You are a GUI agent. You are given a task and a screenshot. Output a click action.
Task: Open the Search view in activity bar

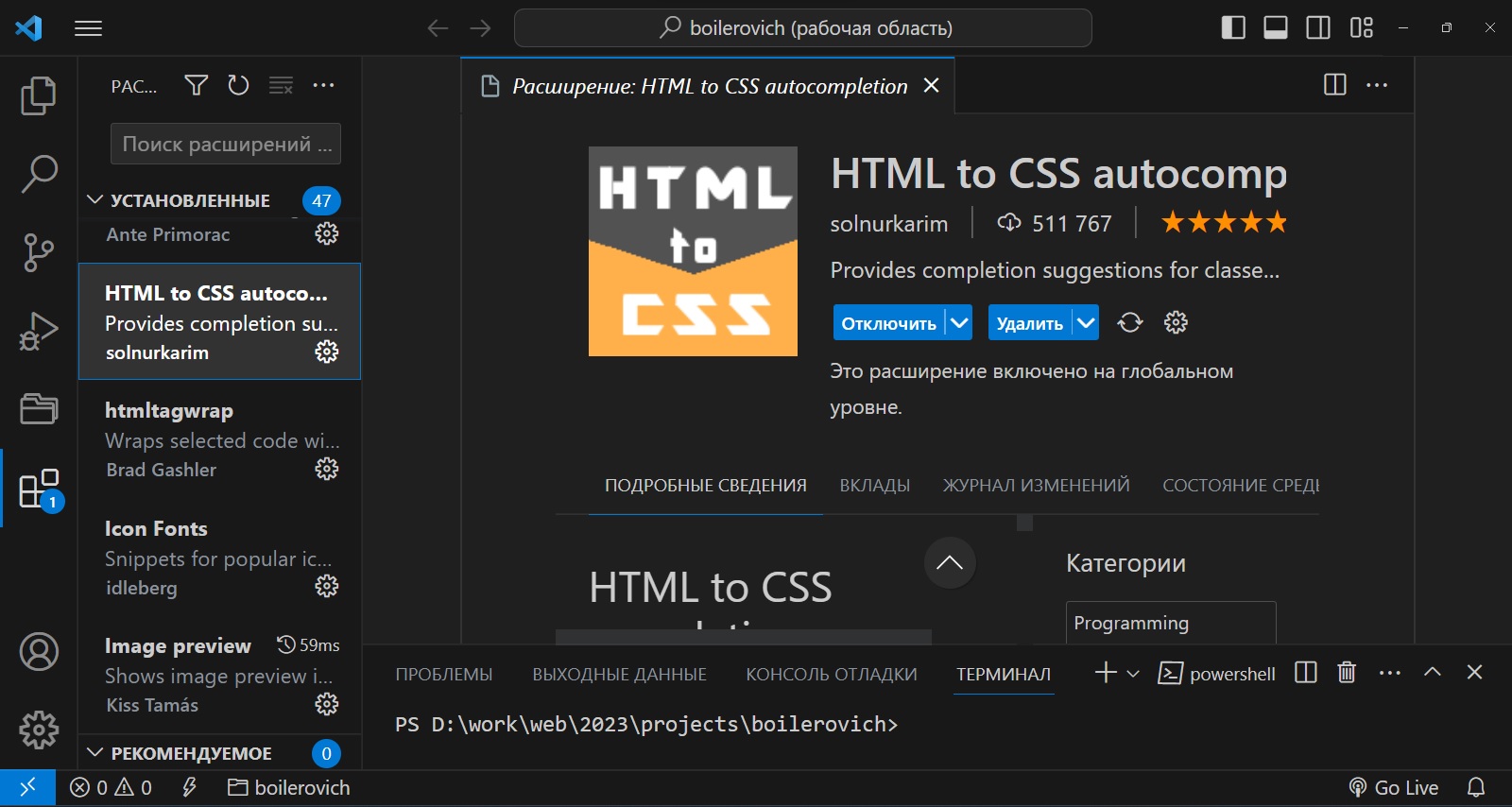tap(39, 174)
